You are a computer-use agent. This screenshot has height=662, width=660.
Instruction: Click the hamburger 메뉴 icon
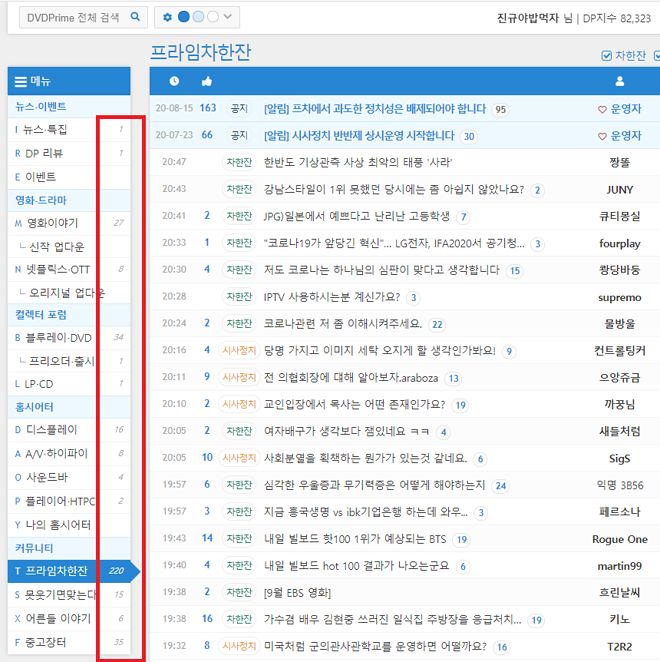click(x=20, y=81)
